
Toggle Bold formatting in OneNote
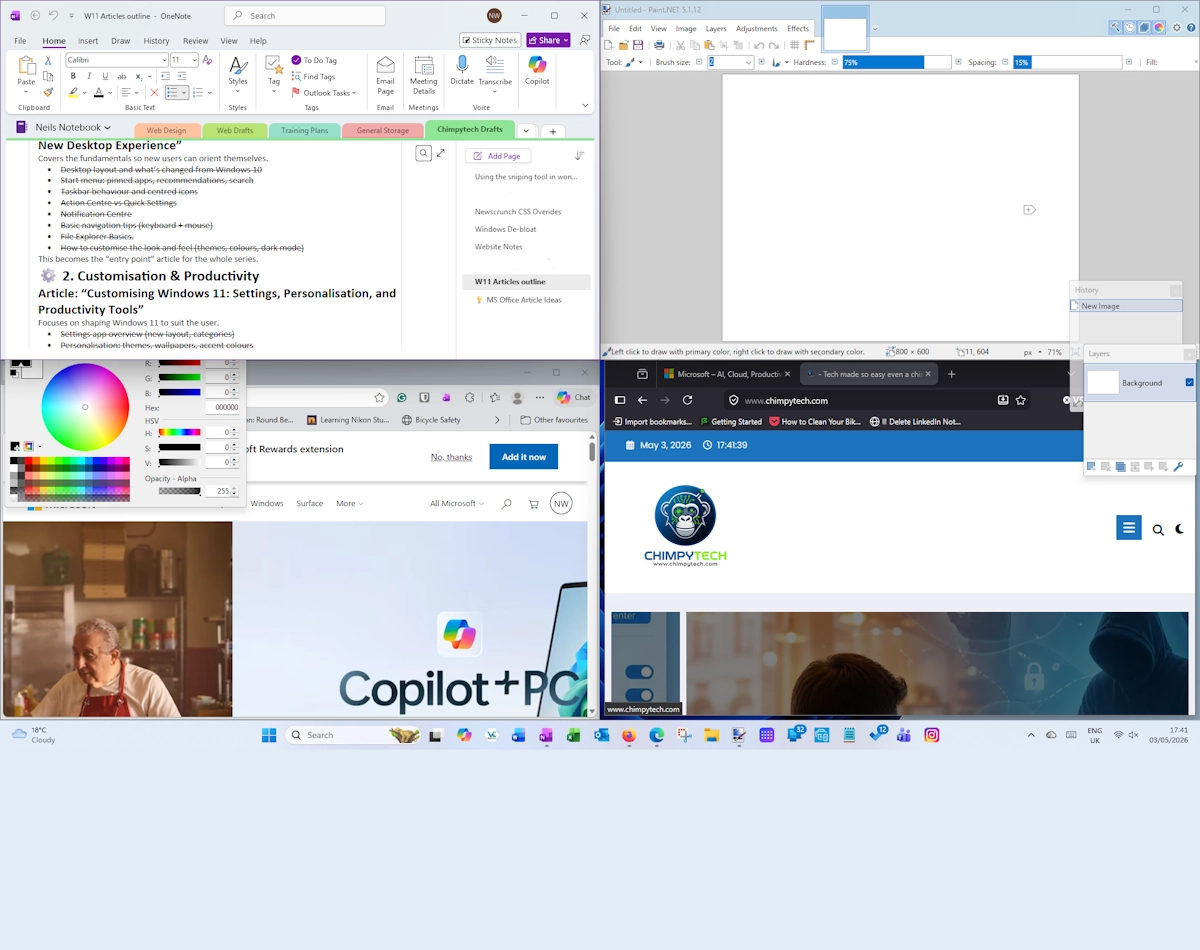click(73, 76)
